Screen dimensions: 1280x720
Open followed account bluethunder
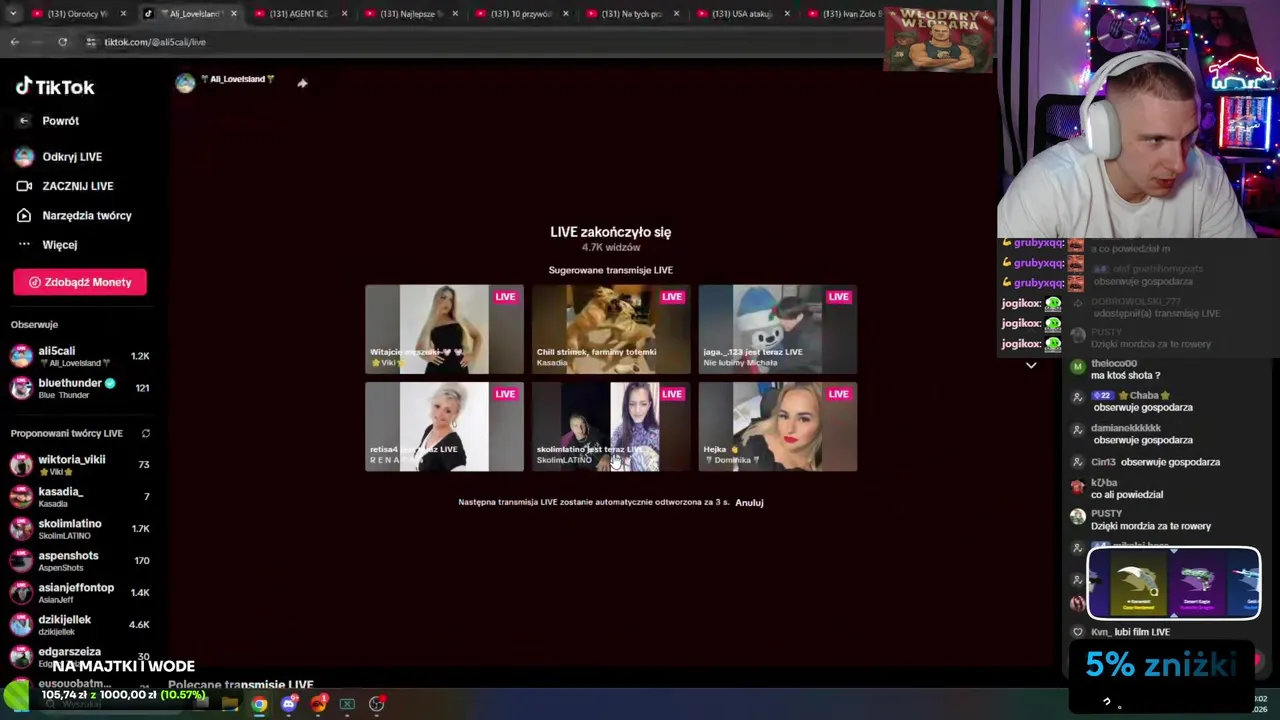(80, 388)
